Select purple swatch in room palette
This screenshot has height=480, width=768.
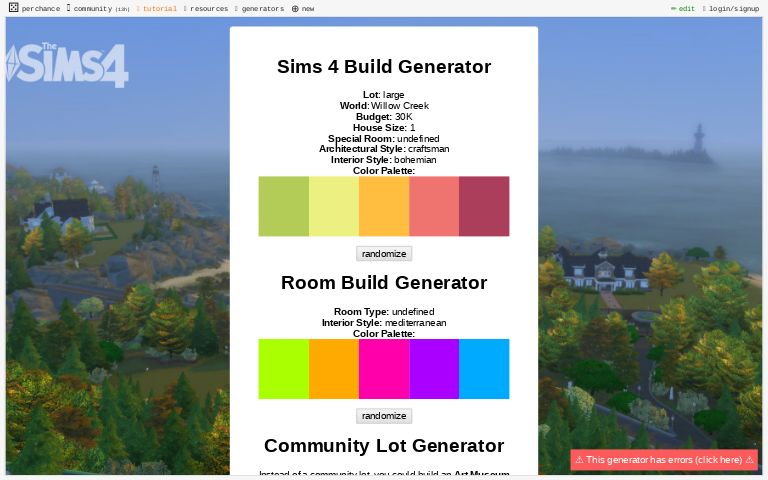434,369
